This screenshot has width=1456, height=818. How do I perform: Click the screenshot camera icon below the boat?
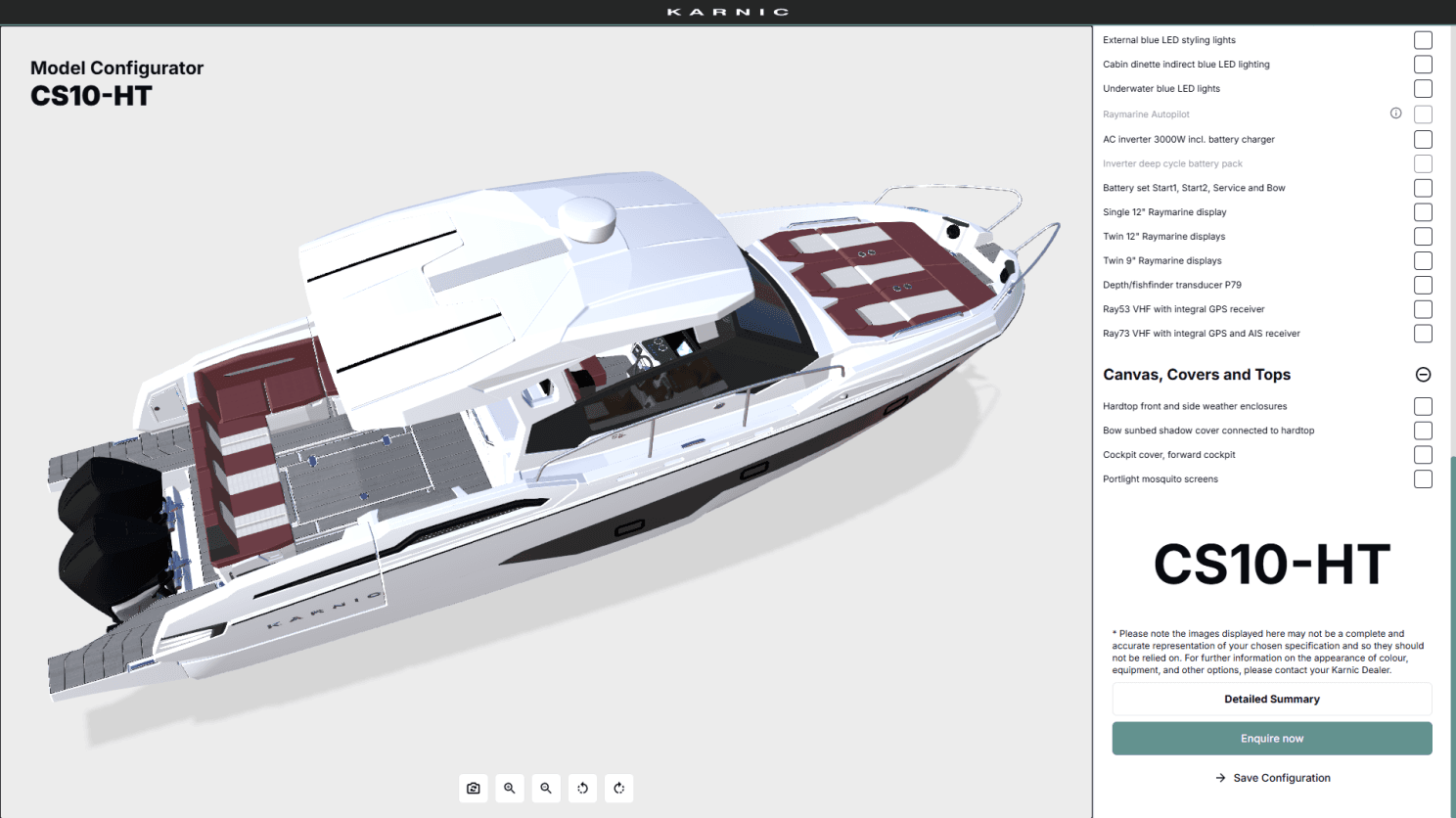coord(473,788)
